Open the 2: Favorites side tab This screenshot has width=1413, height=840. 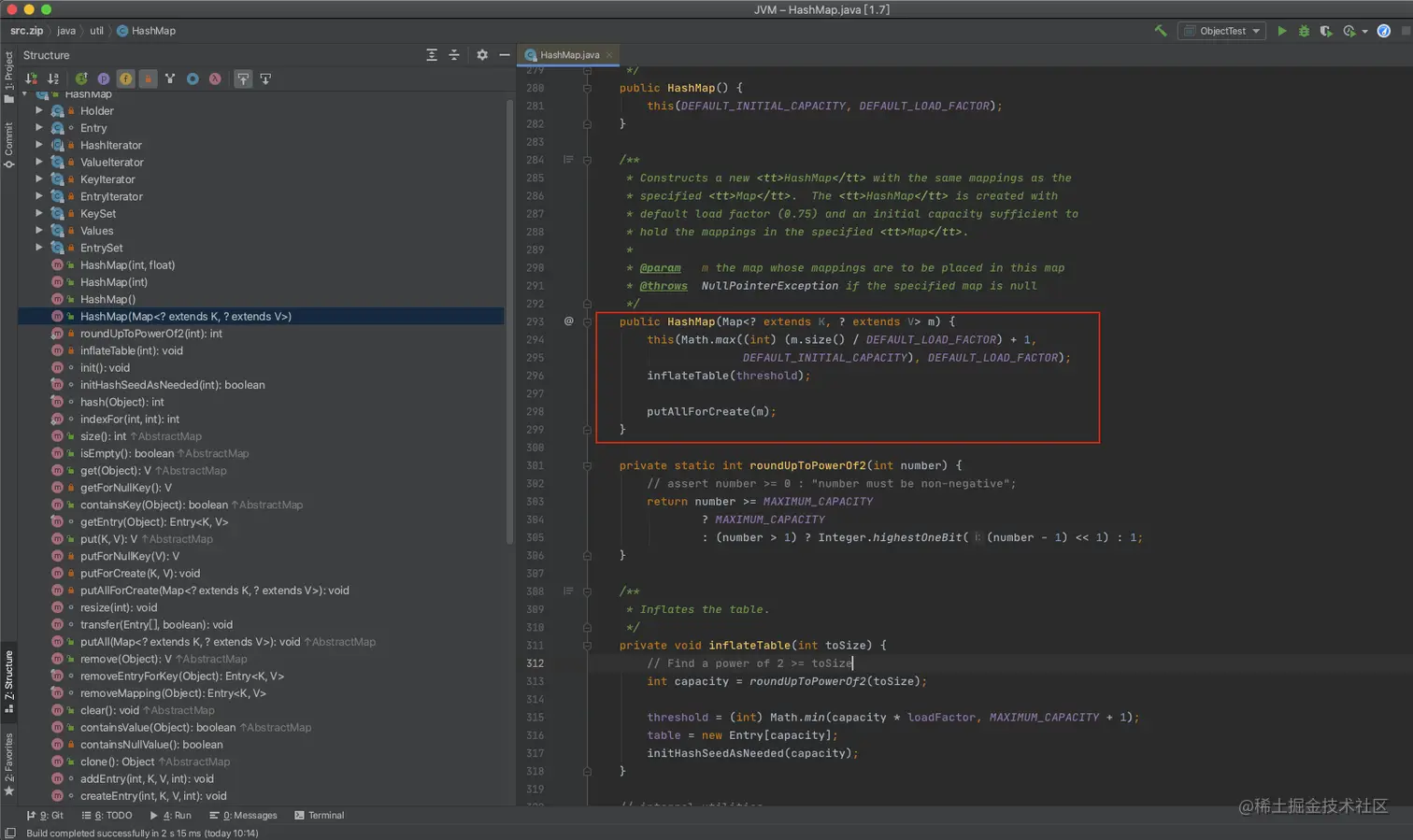point(9,763)
